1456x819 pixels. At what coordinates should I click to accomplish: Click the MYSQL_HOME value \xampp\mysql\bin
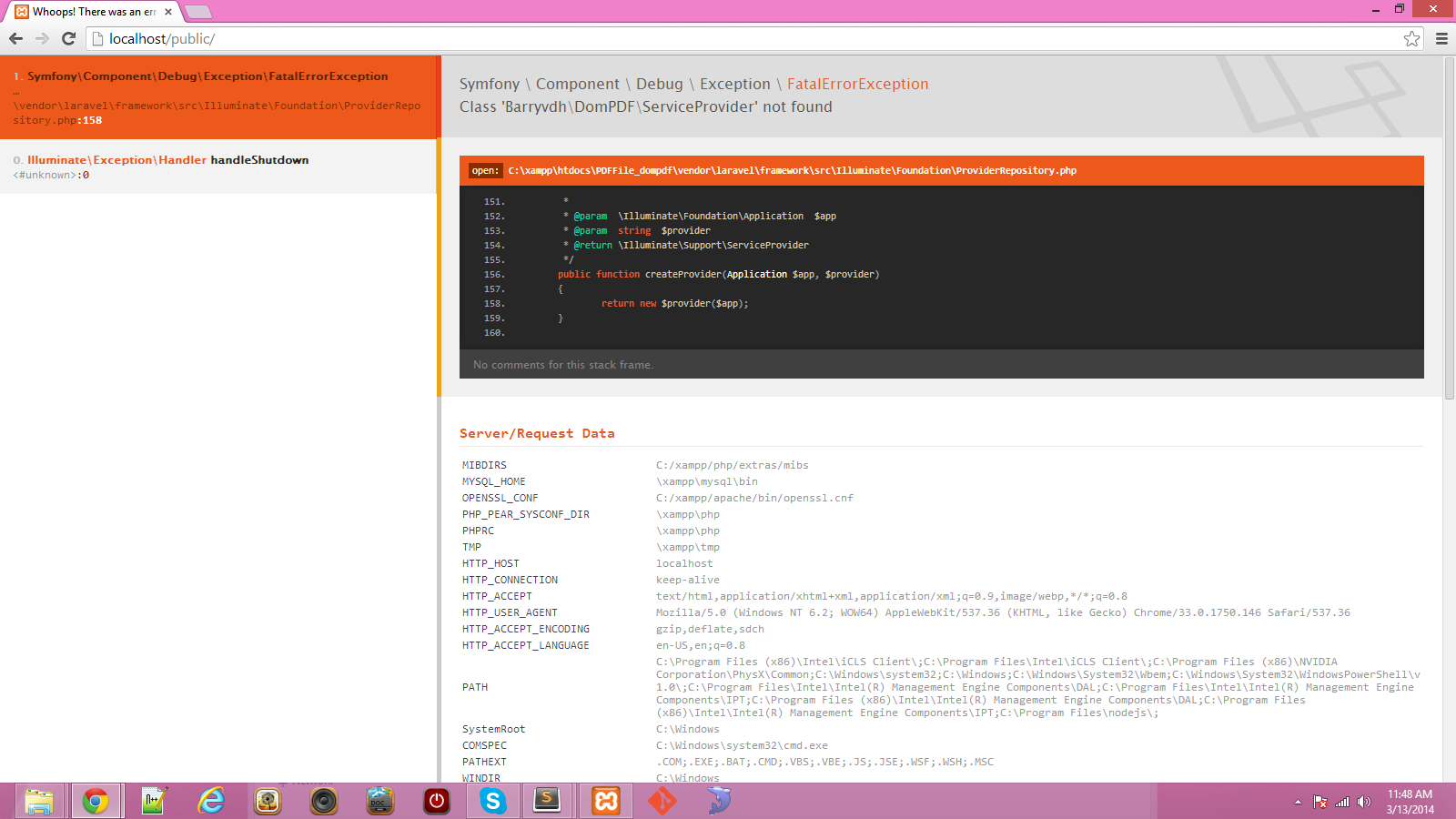(x=707, y=481)
